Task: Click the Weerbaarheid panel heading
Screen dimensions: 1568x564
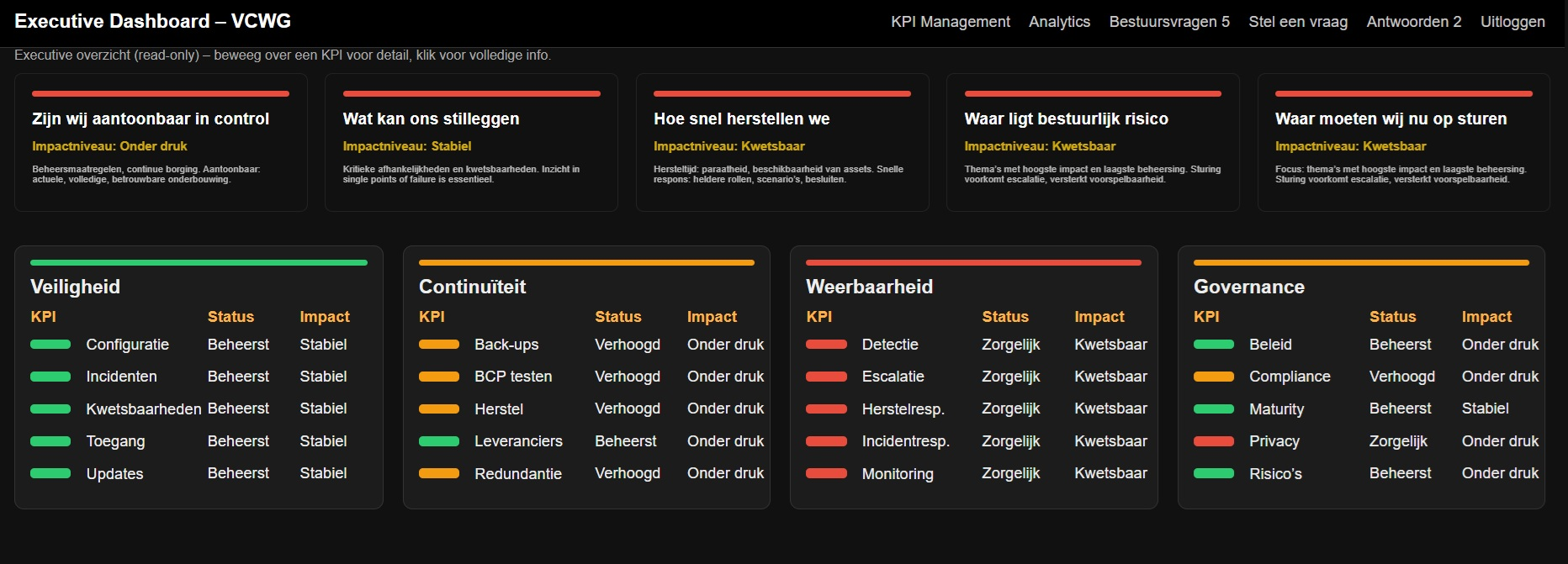Action: (x=870, y=287)
